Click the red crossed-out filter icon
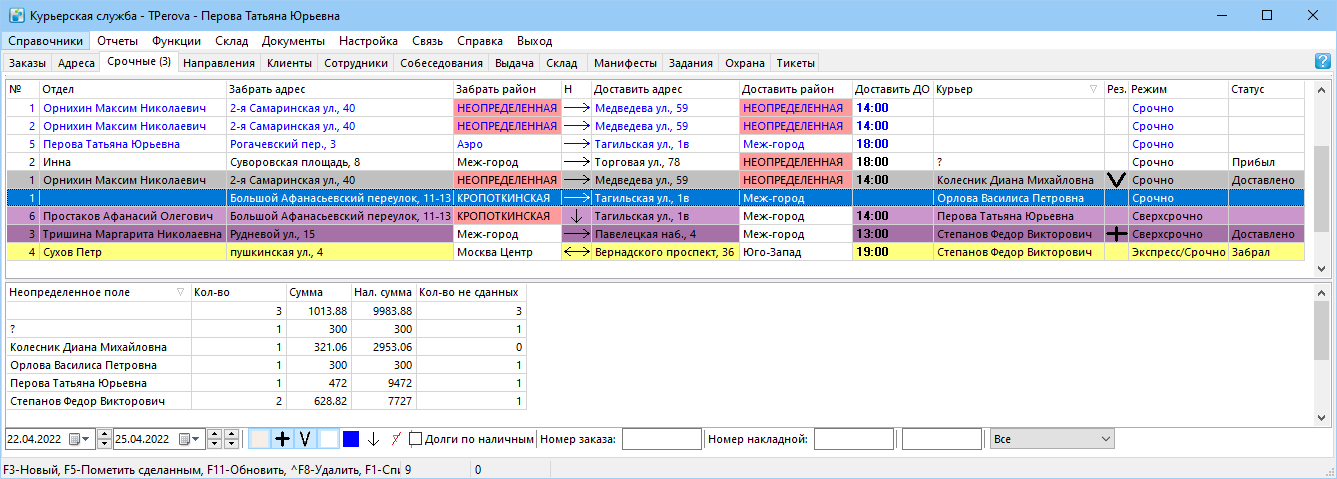 (396, 438)
